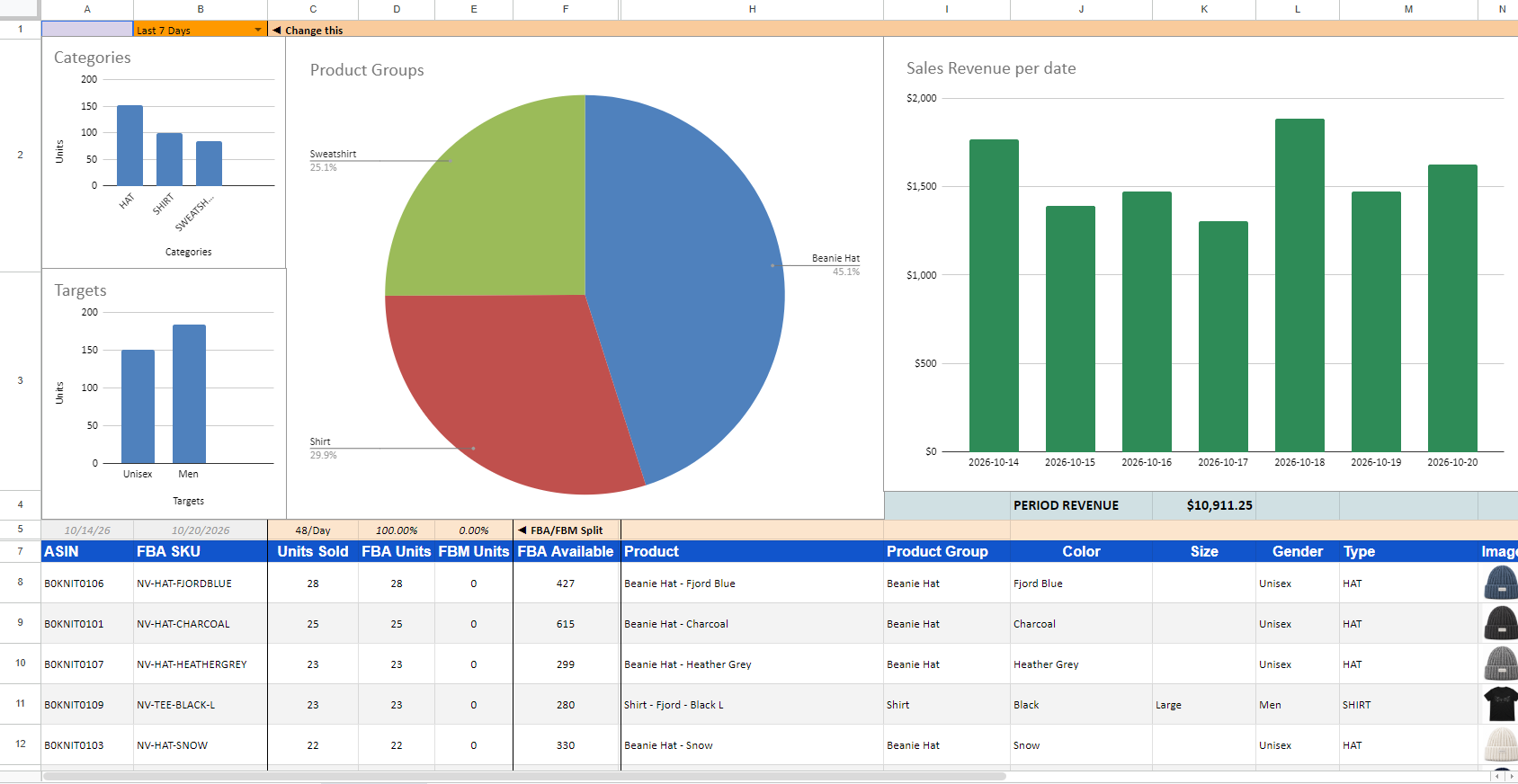Viewport: 1518px width, 784px height.
Task: Click the ASIN column heading cell
Action: [x=87, y=551]
